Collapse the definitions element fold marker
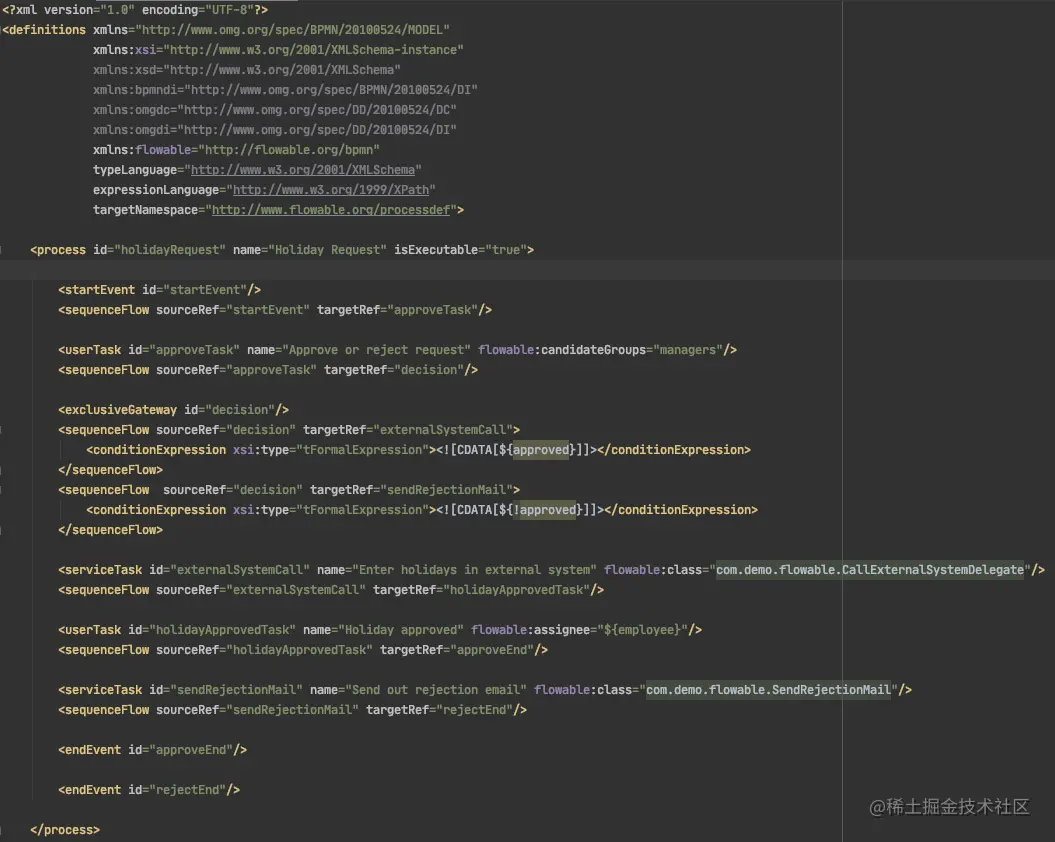 (3, 30)
